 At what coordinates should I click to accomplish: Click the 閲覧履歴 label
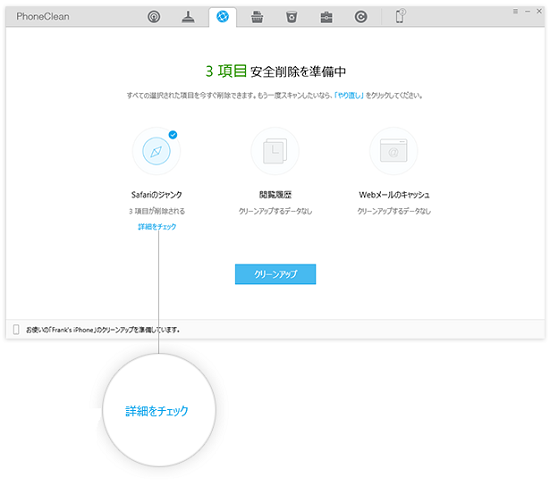click(x=275, y=195)
